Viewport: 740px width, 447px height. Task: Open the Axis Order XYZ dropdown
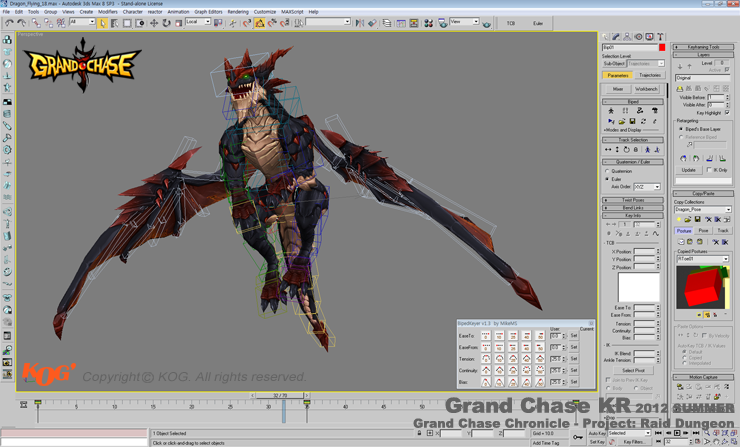pyautogui.click(x=646, y=187)
